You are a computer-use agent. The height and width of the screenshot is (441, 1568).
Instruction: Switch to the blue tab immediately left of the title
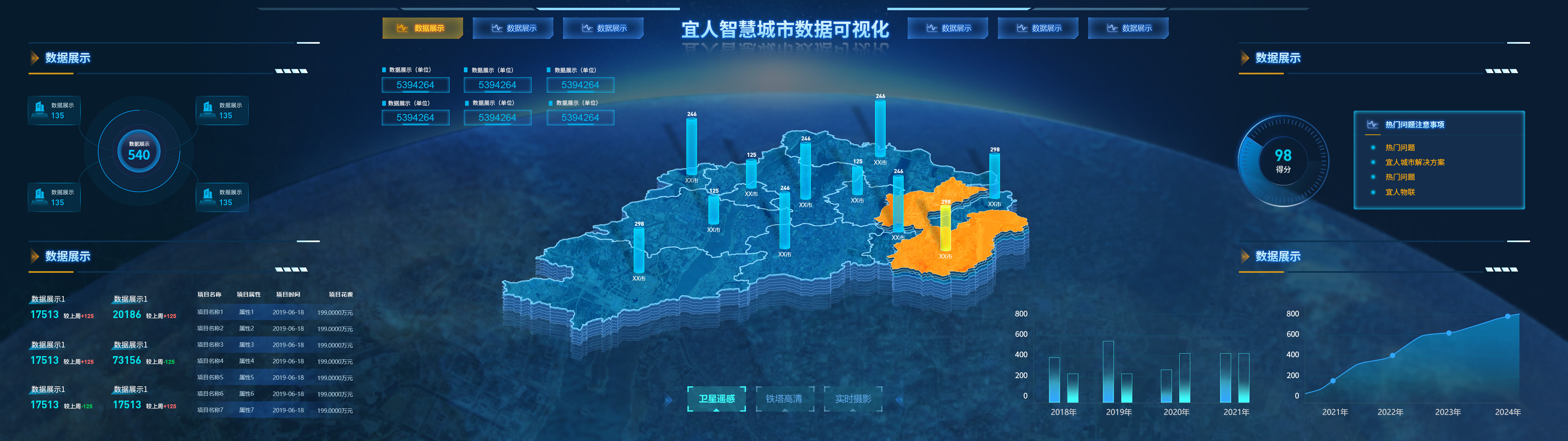(x=603, y=28)
